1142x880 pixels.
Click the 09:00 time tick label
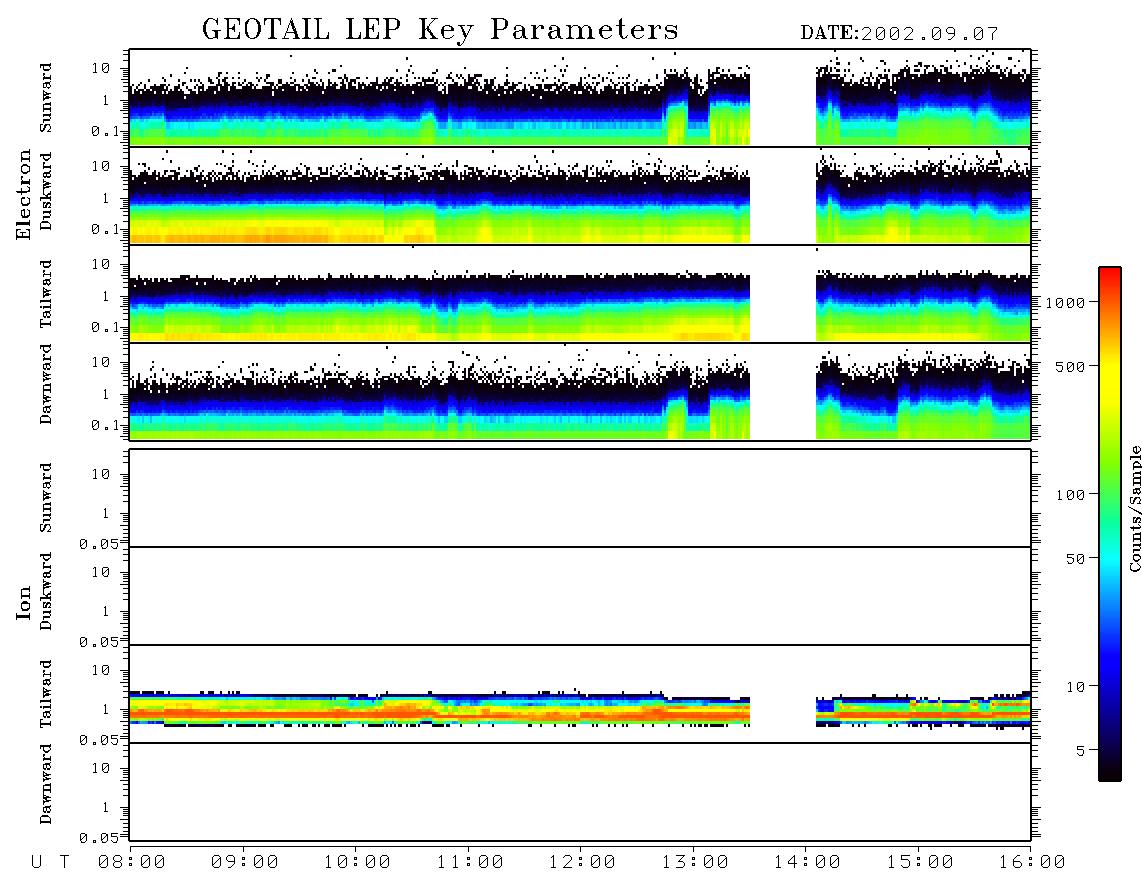tap(244, 862)
